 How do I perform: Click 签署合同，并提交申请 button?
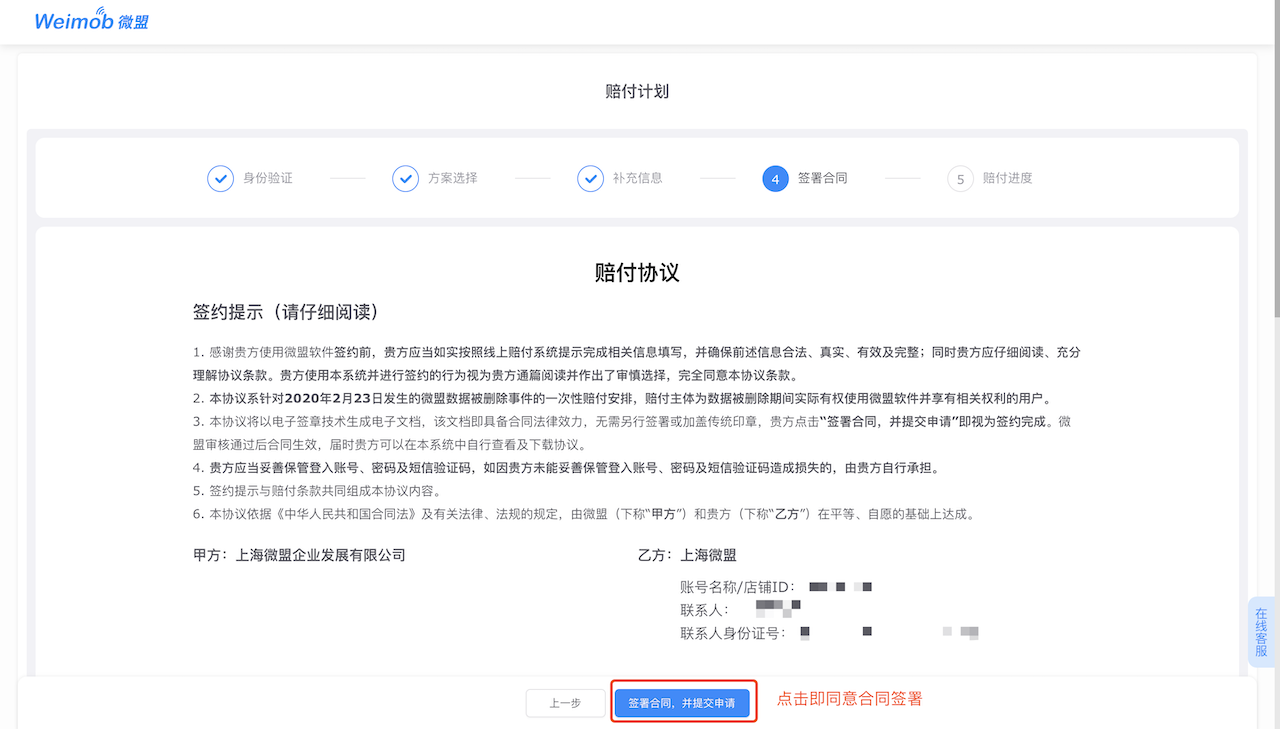click(x=682, y=703)
